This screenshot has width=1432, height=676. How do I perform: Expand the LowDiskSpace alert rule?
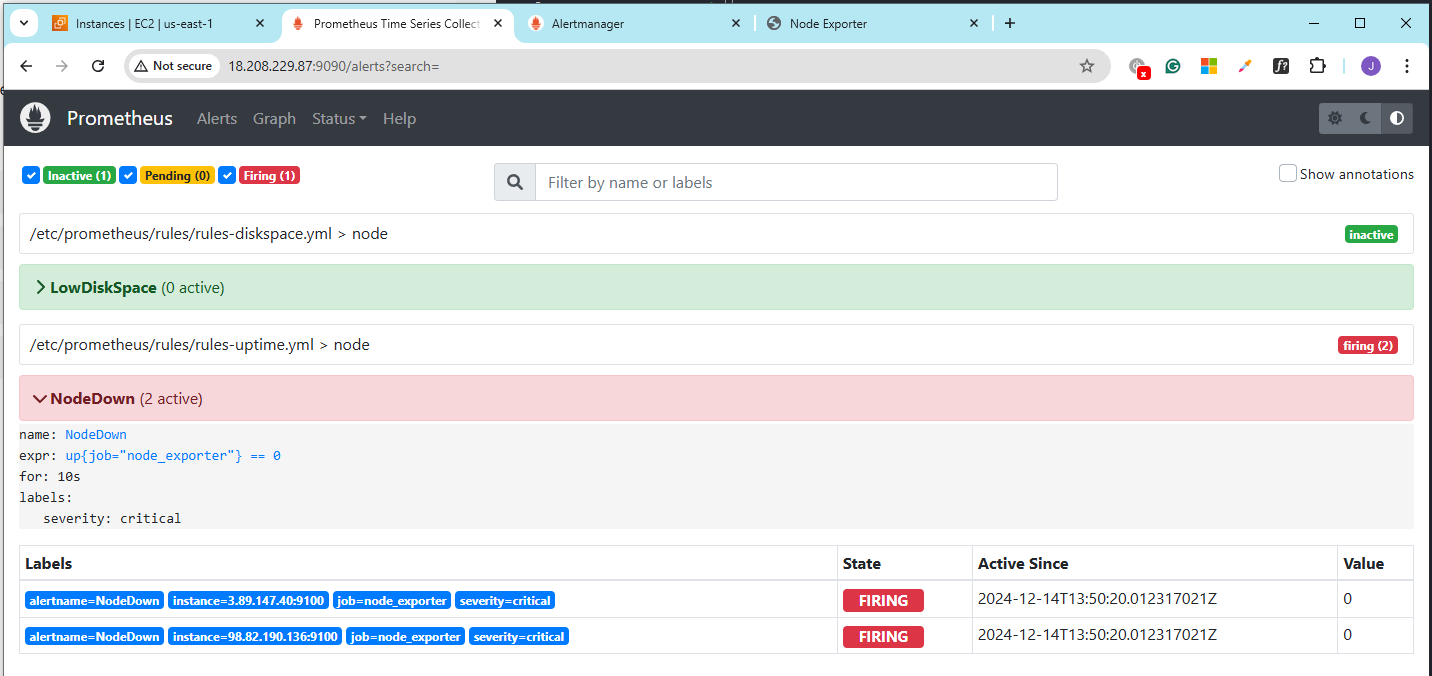tap(716, 287)
